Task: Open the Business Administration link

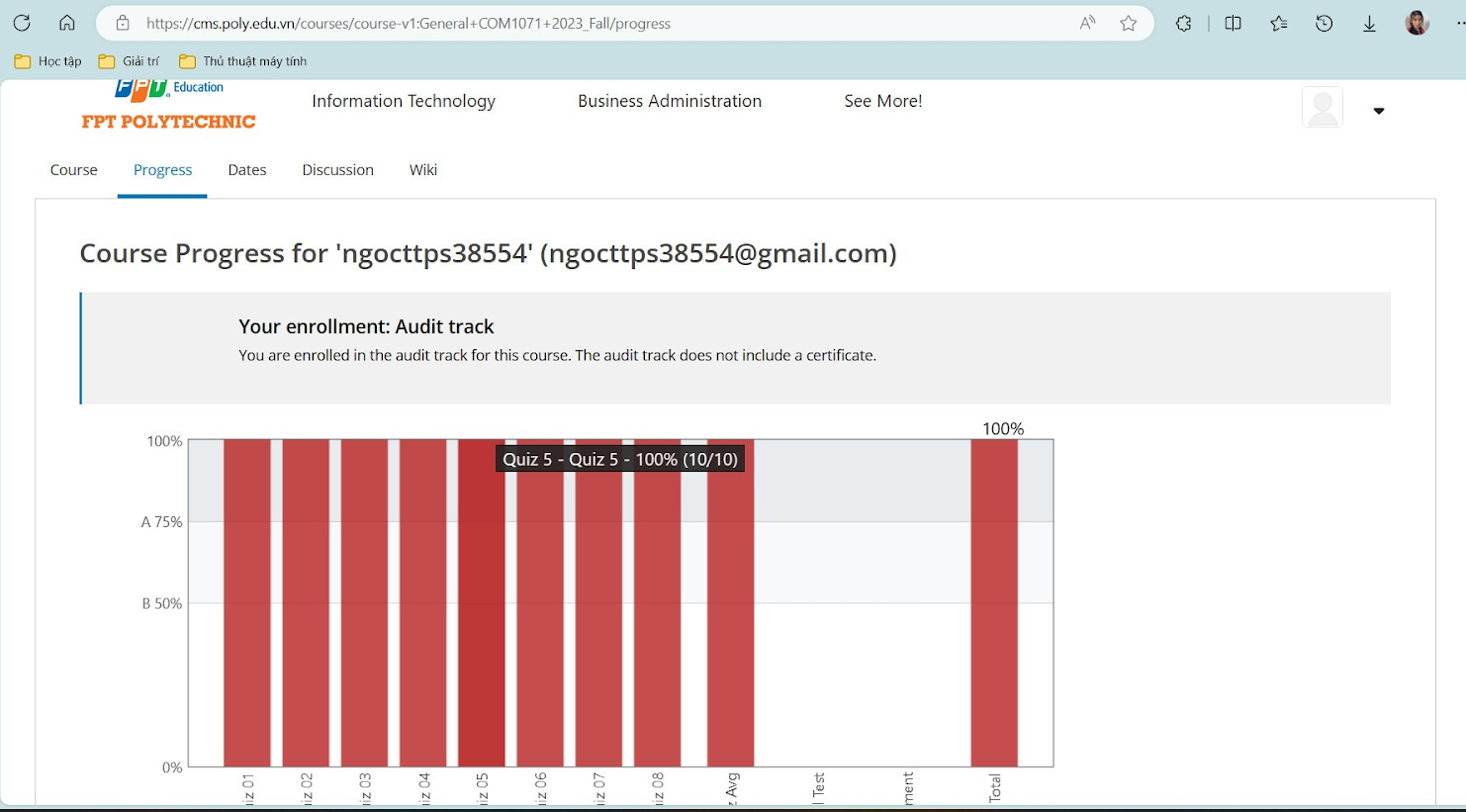Action: 670,101
